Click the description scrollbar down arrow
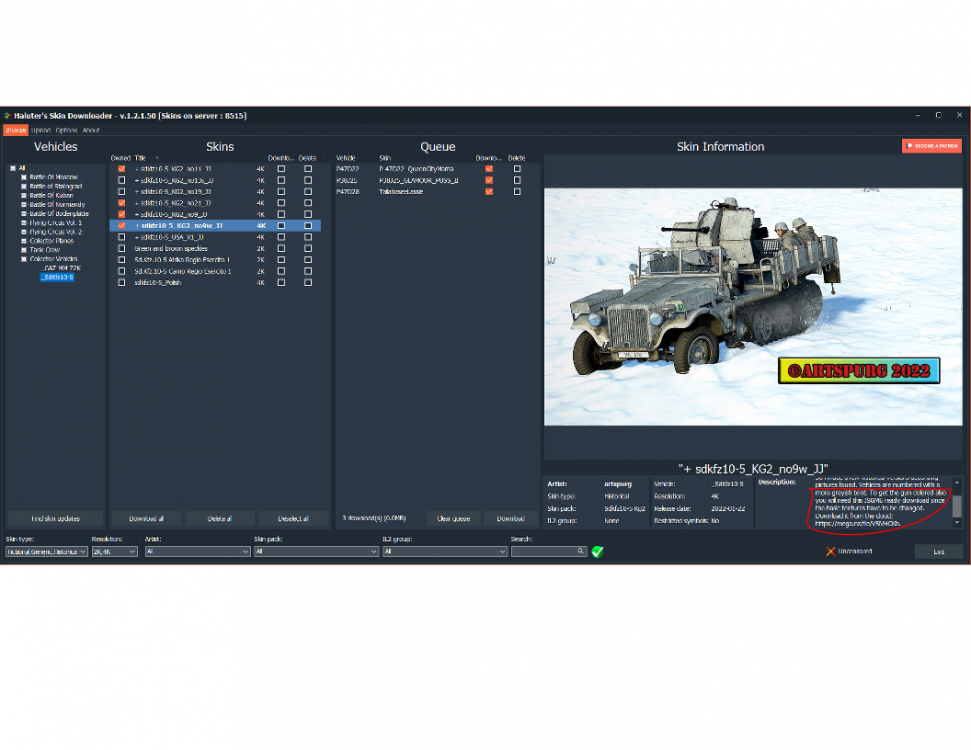The width and height of the screenshot is (971, 750). pos(957,522)
